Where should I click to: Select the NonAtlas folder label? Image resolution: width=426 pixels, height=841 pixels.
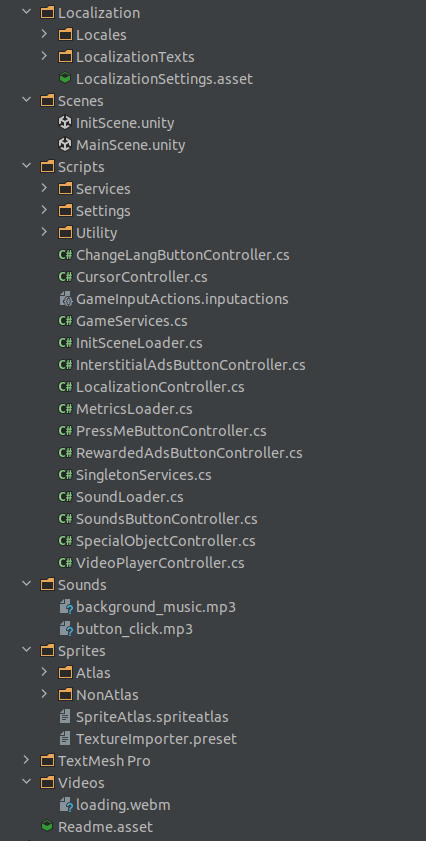click(x=107, y=695)
